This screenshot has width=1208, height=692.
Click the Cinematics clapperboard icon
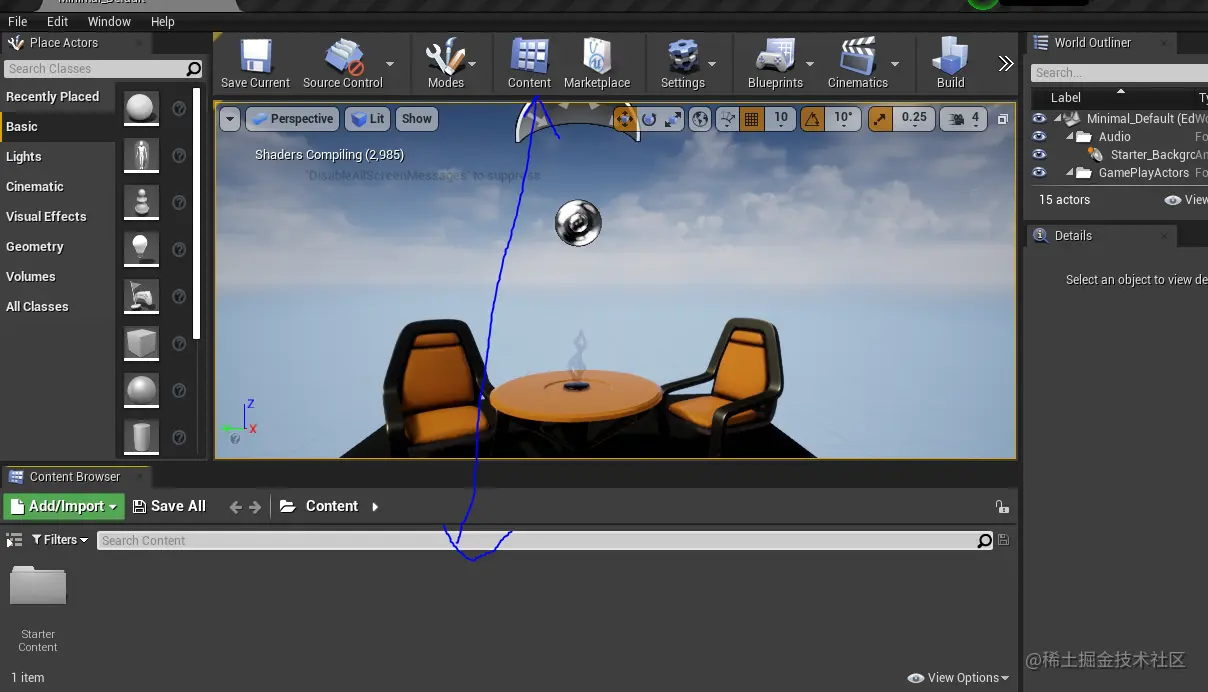click(x=858, y=64)
